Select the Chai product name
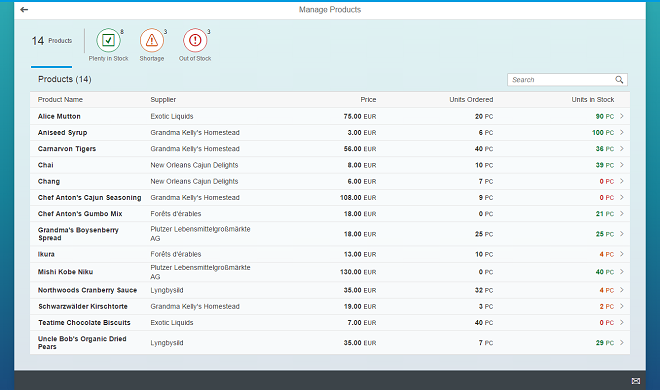660x390 pixels. click(x=45, y=165)
